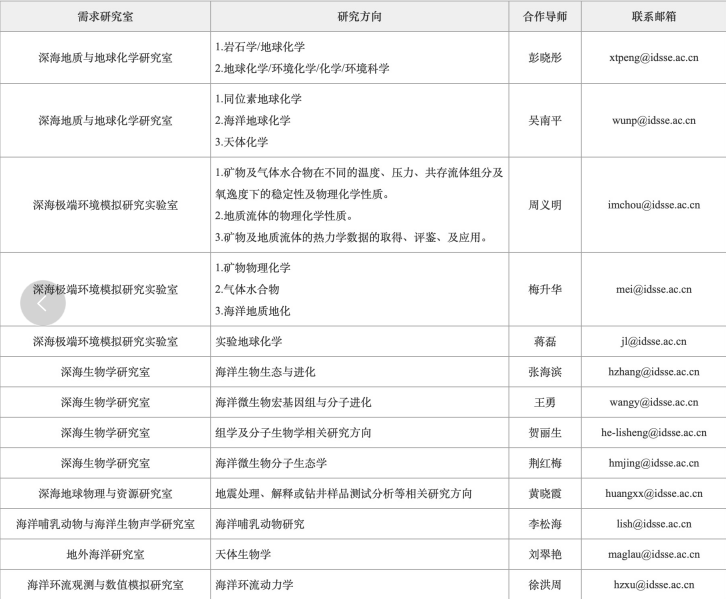The height and width of the screenshot is (599, 726).
Task: Click email hzhang@idsse.ac.cn
Action: 654,372
